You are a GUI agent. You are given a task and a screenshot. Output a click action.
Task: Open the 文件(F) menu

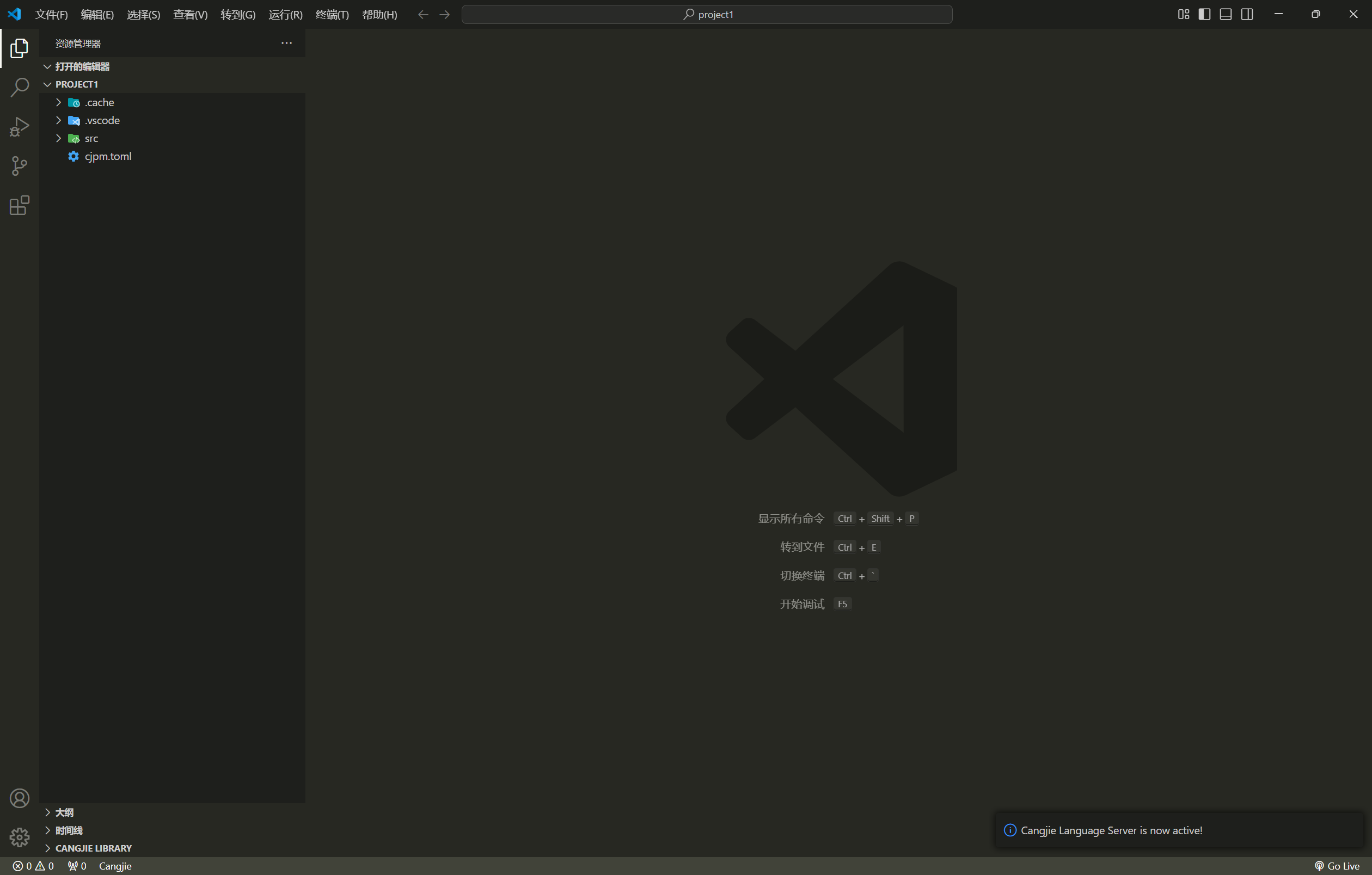click(x=51, y=14)
